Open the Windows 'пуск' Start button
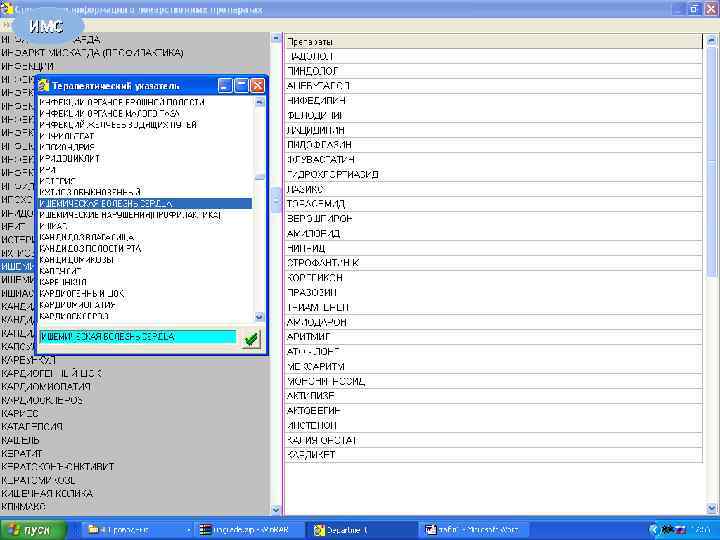 tap(33, 530)
